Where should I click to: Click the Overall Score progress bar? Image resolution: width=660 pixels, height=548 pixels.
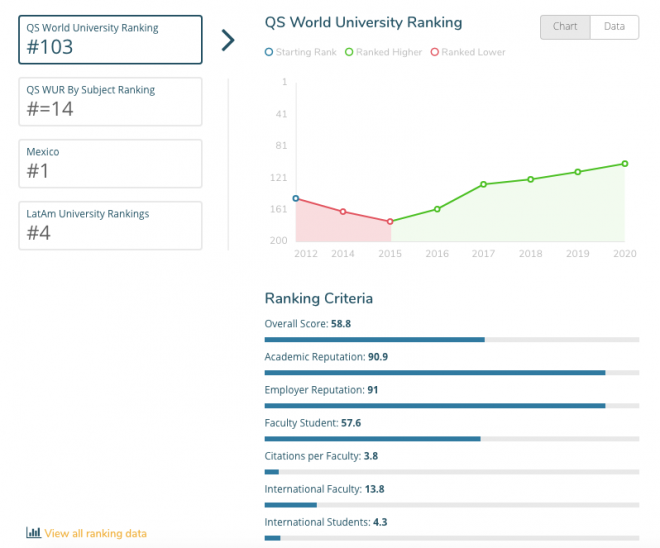click(x=452, y=340)
